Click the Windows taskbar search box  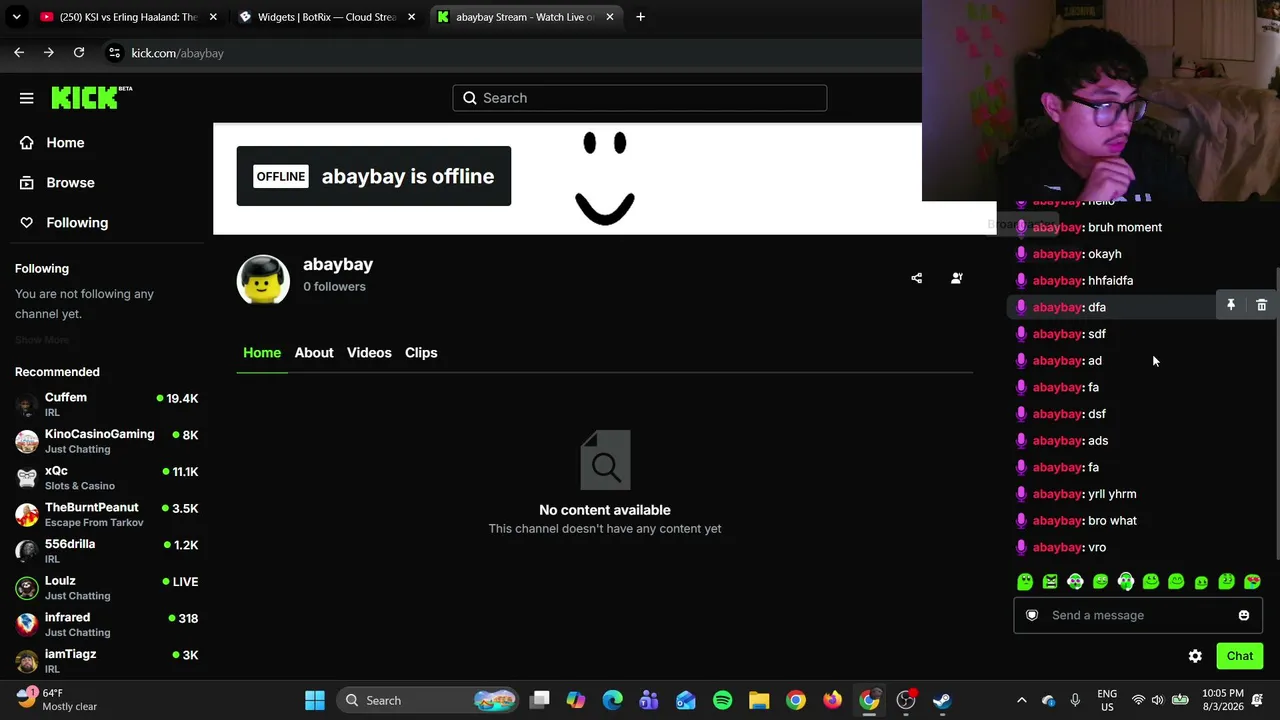(427, 700)
